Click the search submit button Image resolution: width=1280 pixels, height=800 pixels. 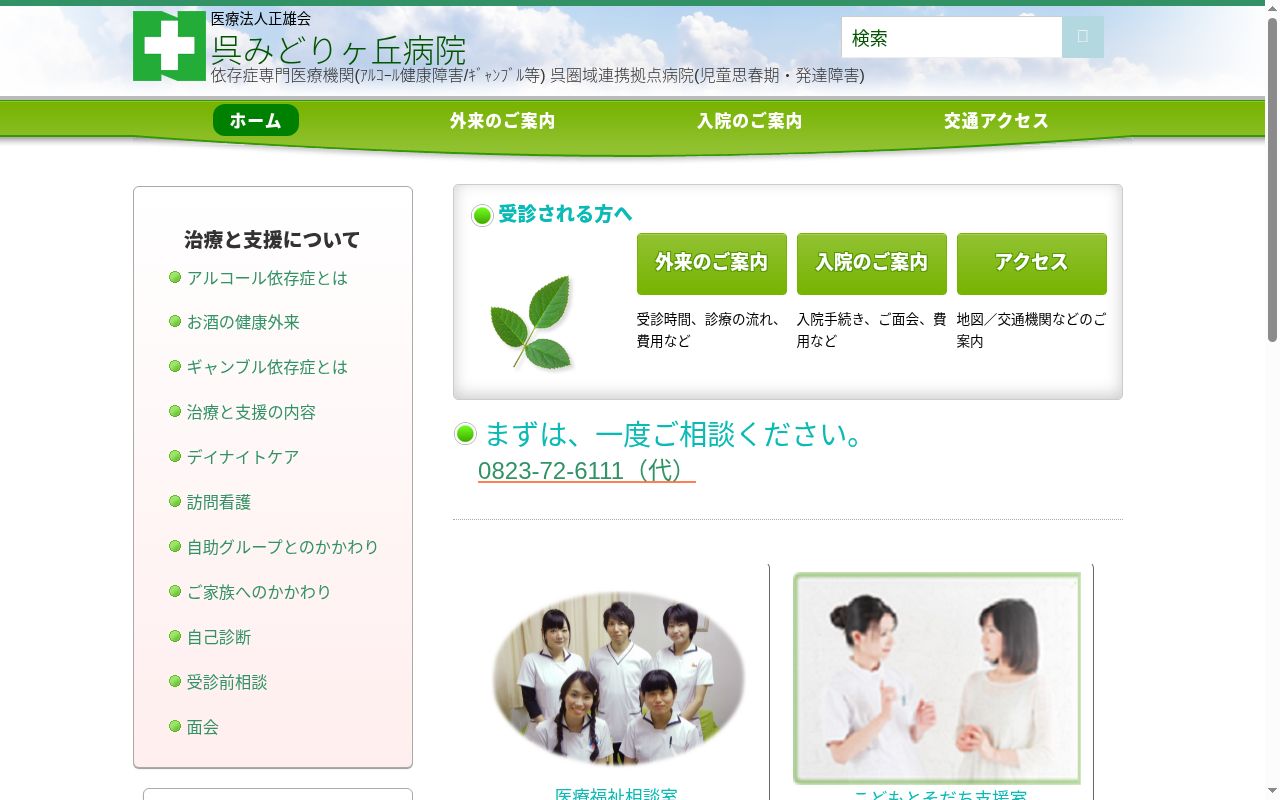point(1083,37)
